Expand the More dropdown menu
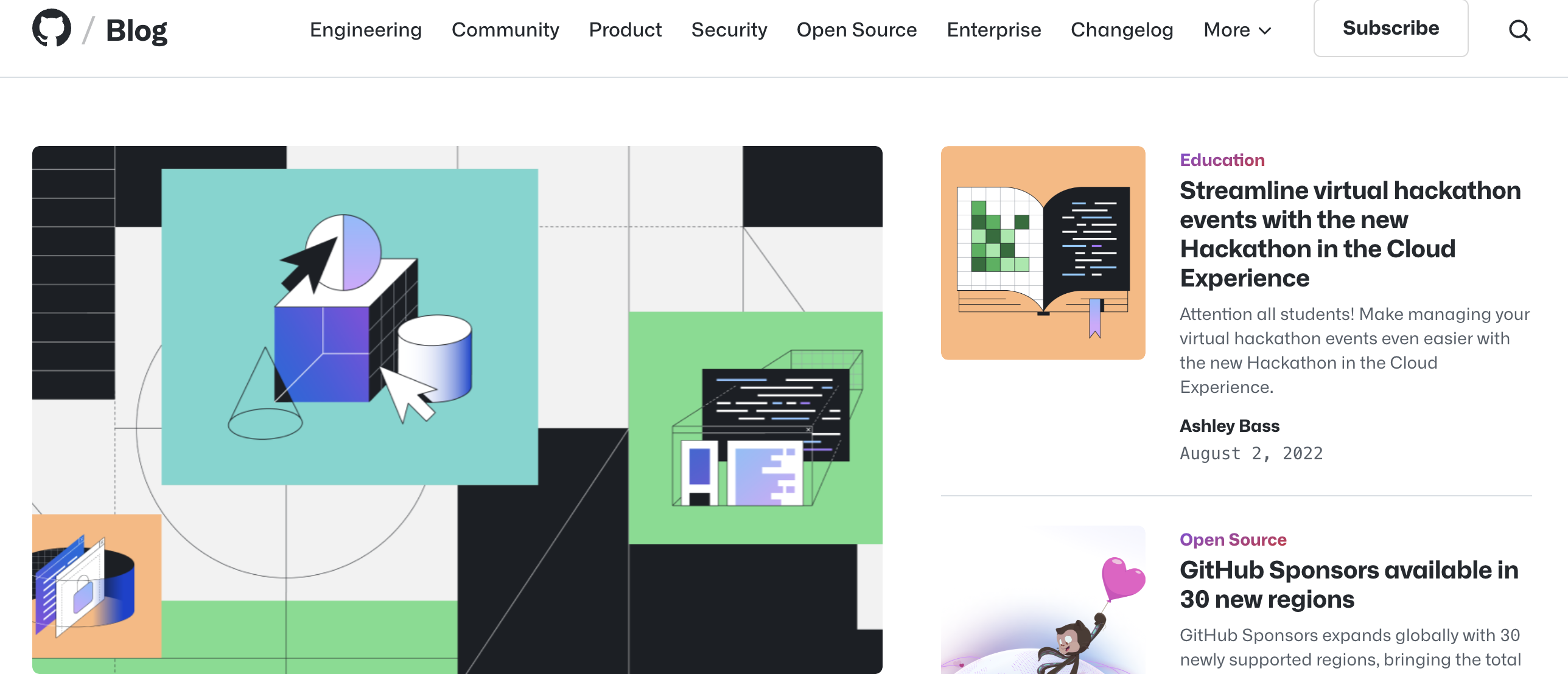 pyautogui.click(x=1237, y=30)
